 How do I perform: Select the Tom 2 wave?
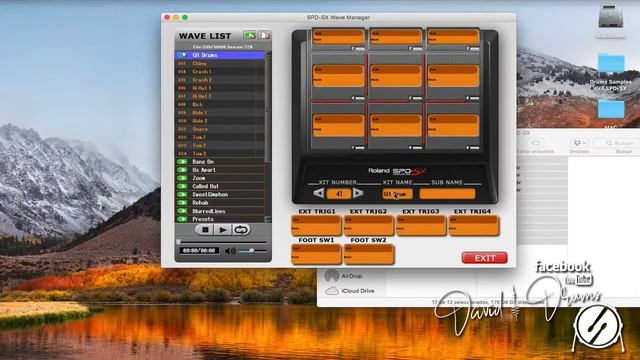(x=220, y=145)
